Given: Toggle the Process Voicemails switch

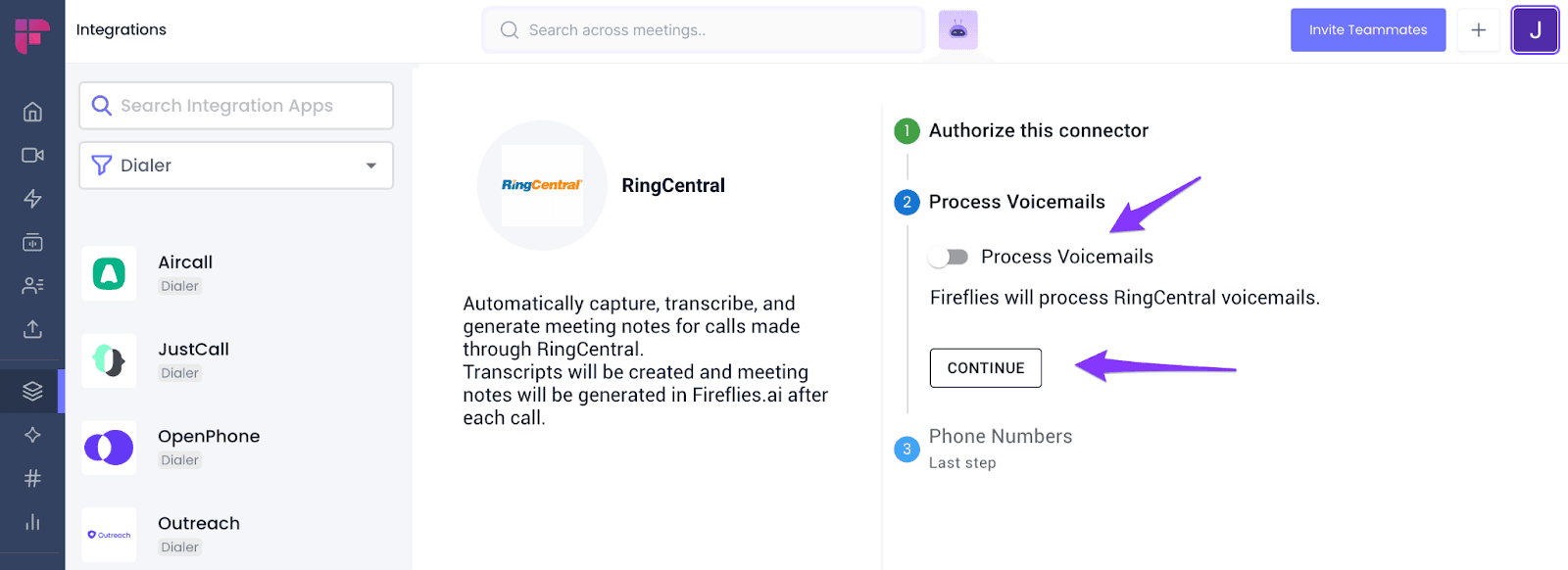Looking at the screenshot, I should point(948,257).
